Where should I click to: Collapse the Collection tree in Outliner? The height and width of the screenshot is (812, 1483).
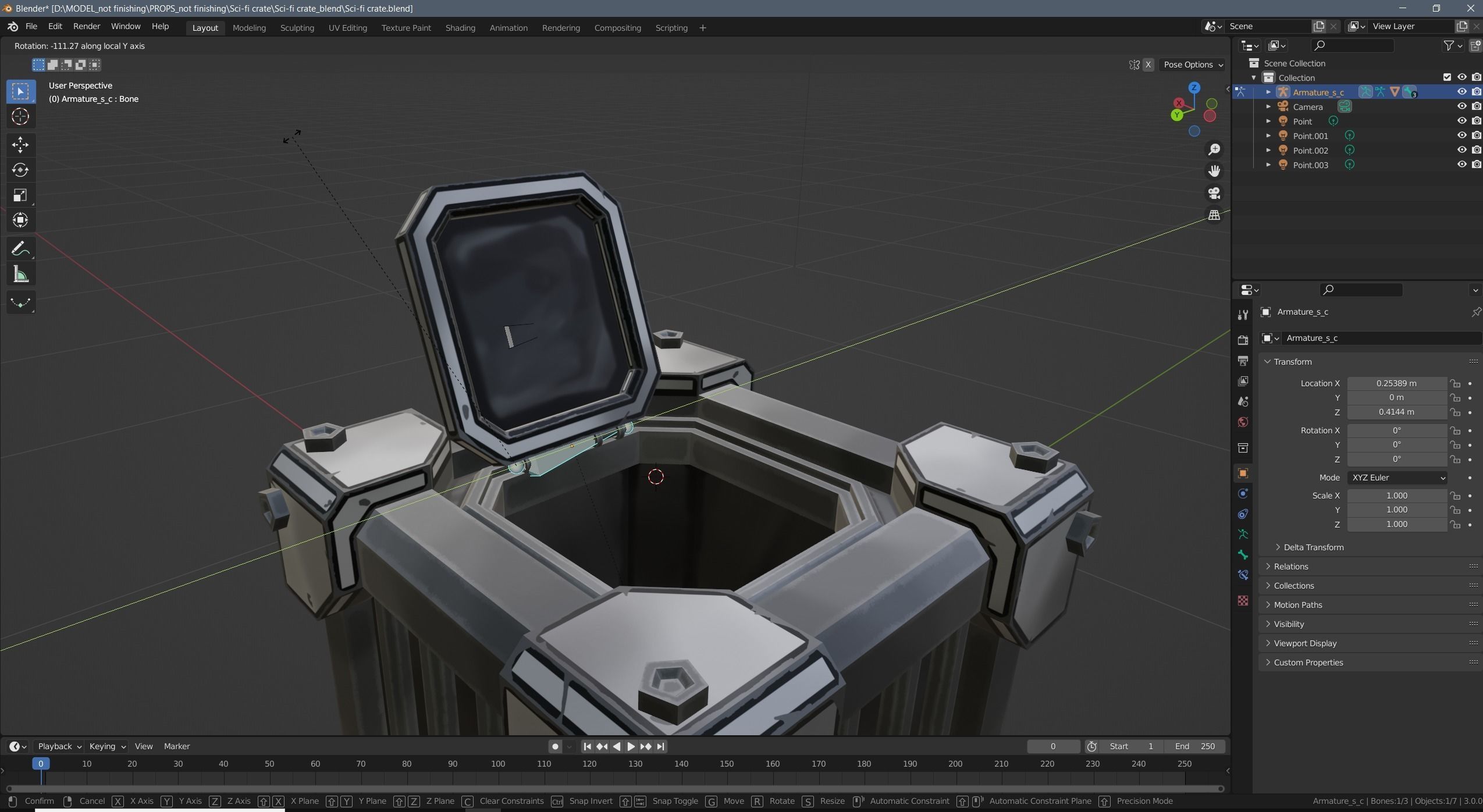(1254, 77)
